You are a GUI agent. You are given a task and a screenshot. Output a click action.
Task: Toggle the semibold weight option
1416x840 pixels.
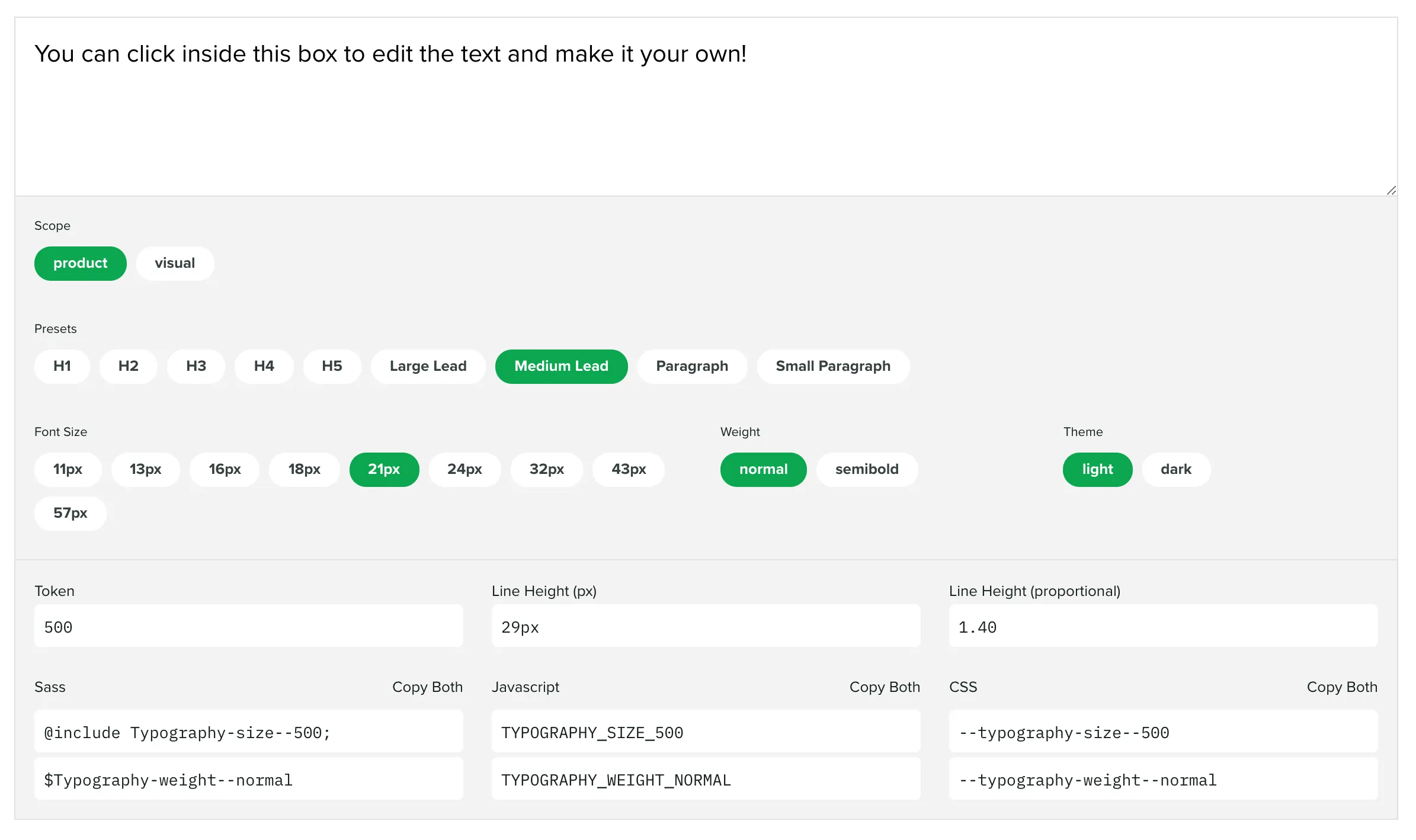pos(867,469)
